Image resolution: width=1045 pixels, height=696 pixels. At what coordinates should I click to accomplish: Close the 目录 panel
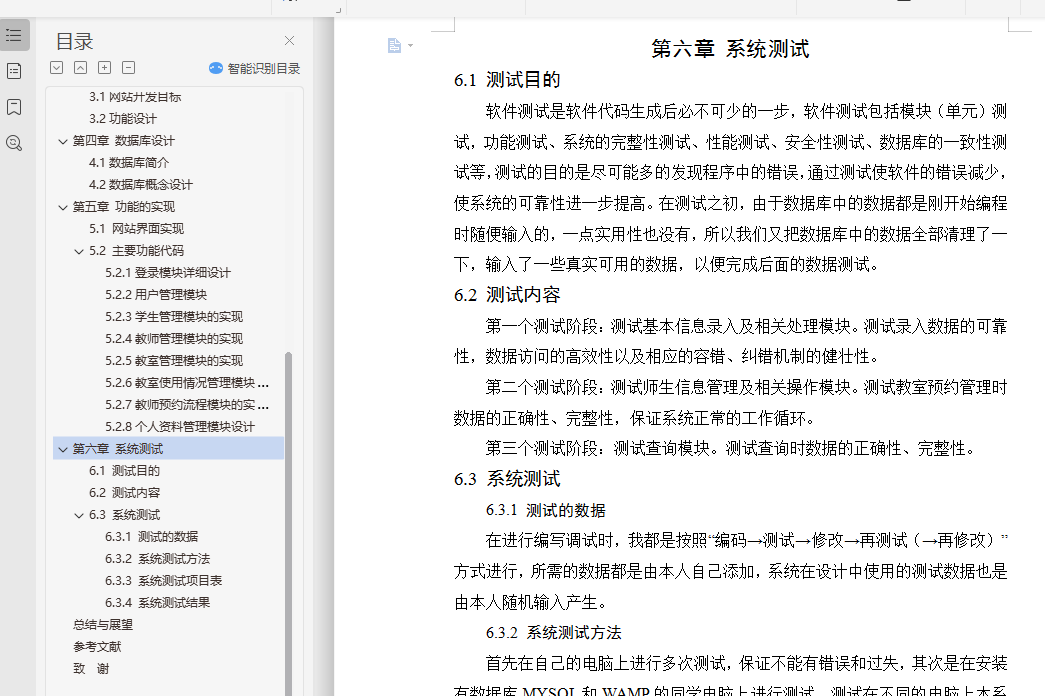pos(289,41)
